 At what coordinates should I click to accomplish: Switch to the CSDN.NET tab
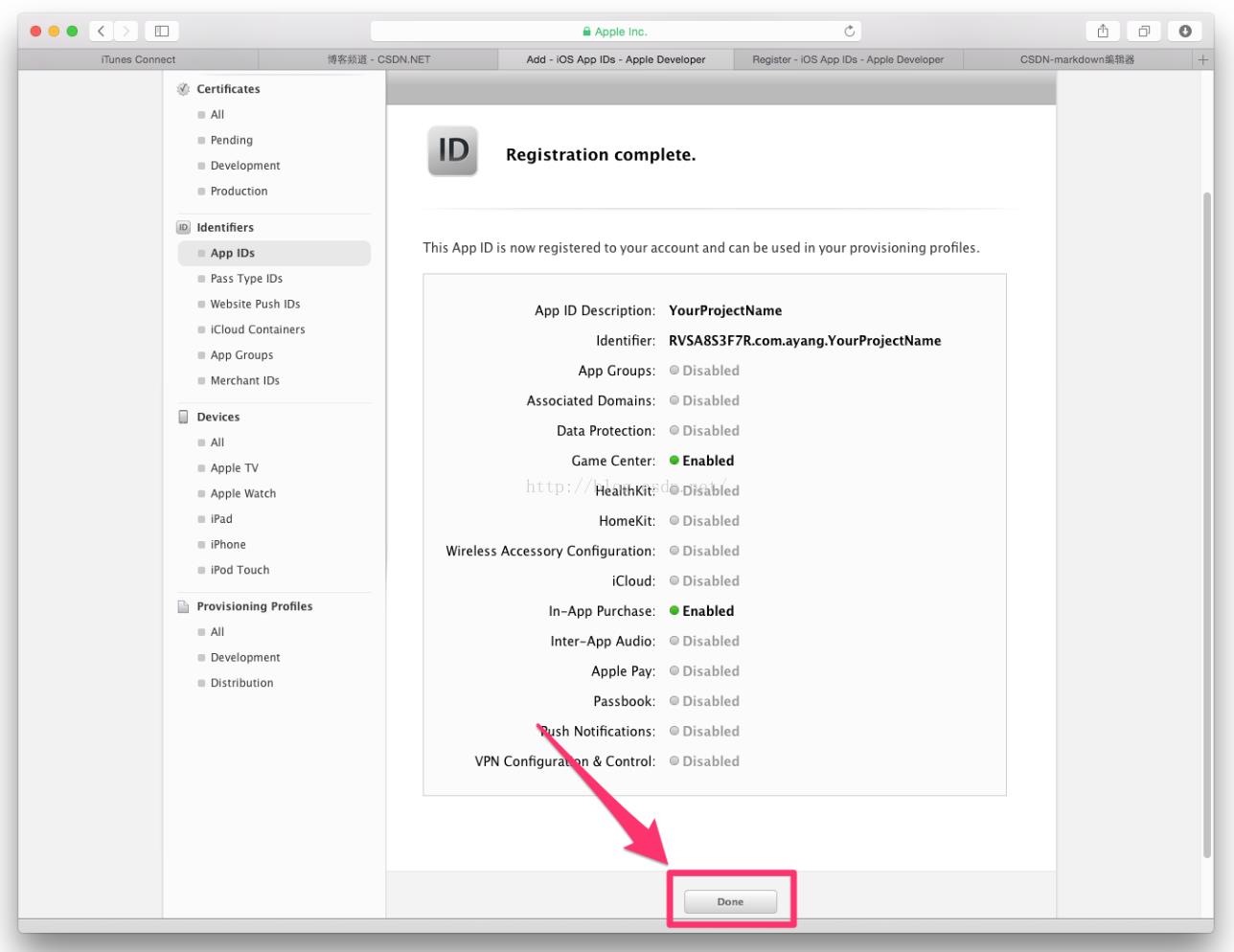pos(378,59)
